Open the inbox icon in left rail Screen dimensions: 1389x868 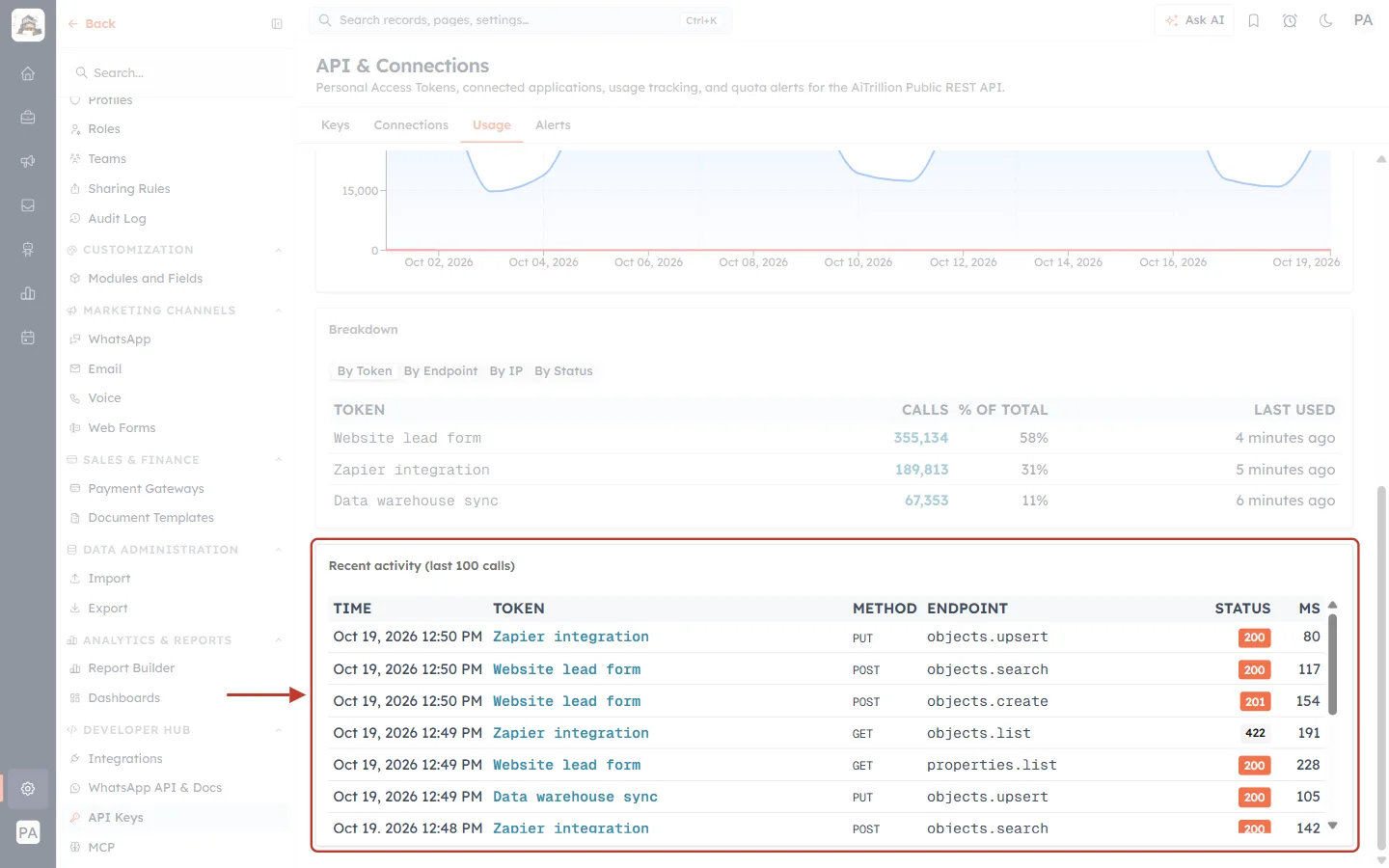(x=28, y=205)
